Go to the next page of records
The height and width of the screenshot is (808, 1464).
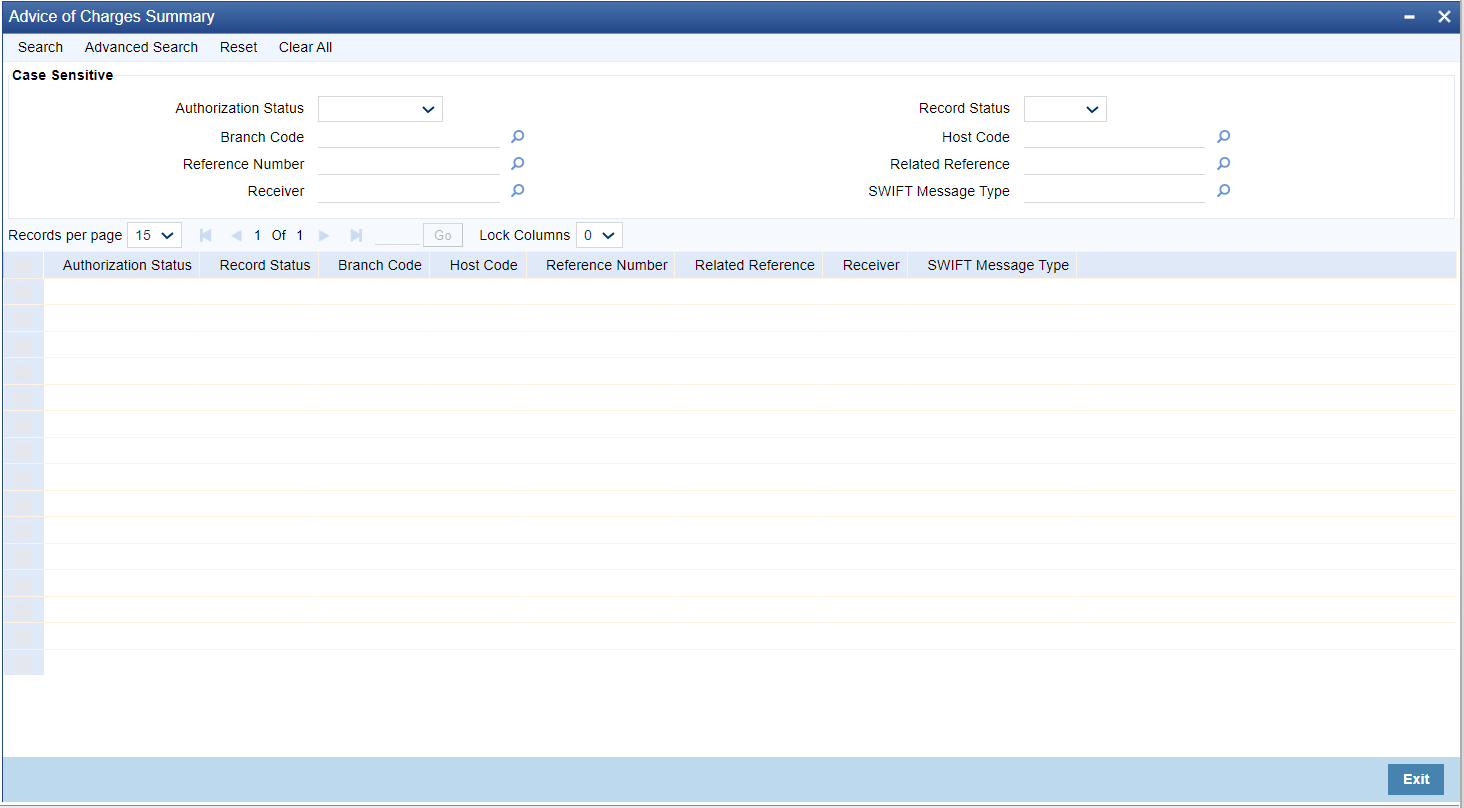pos(324,235)
